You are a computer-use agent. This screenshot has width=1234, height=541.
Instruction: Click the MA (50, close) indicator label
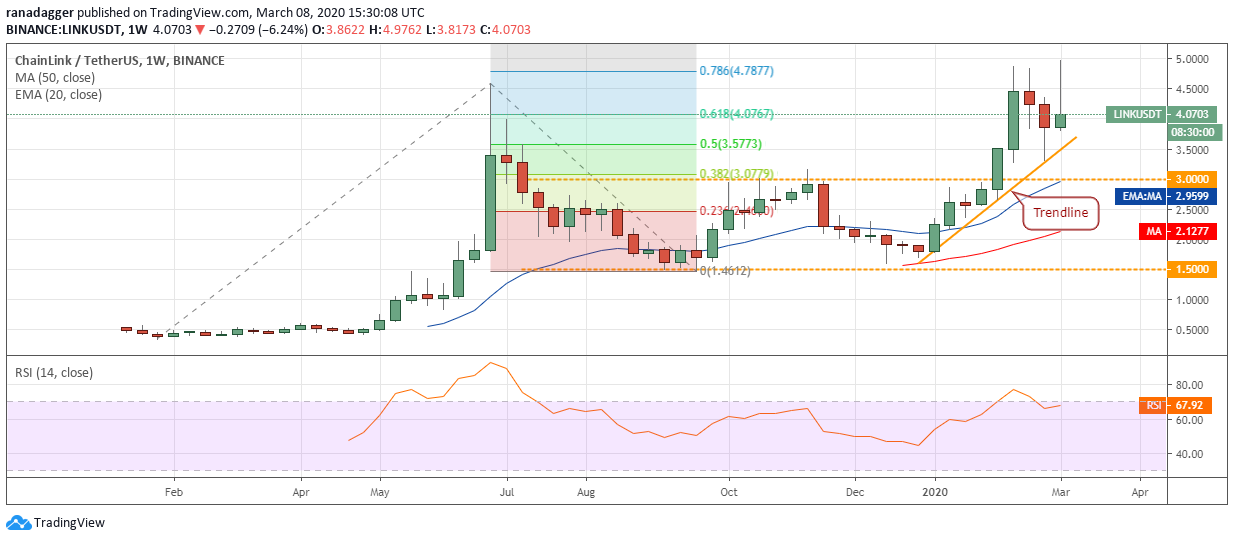point(55,77)
